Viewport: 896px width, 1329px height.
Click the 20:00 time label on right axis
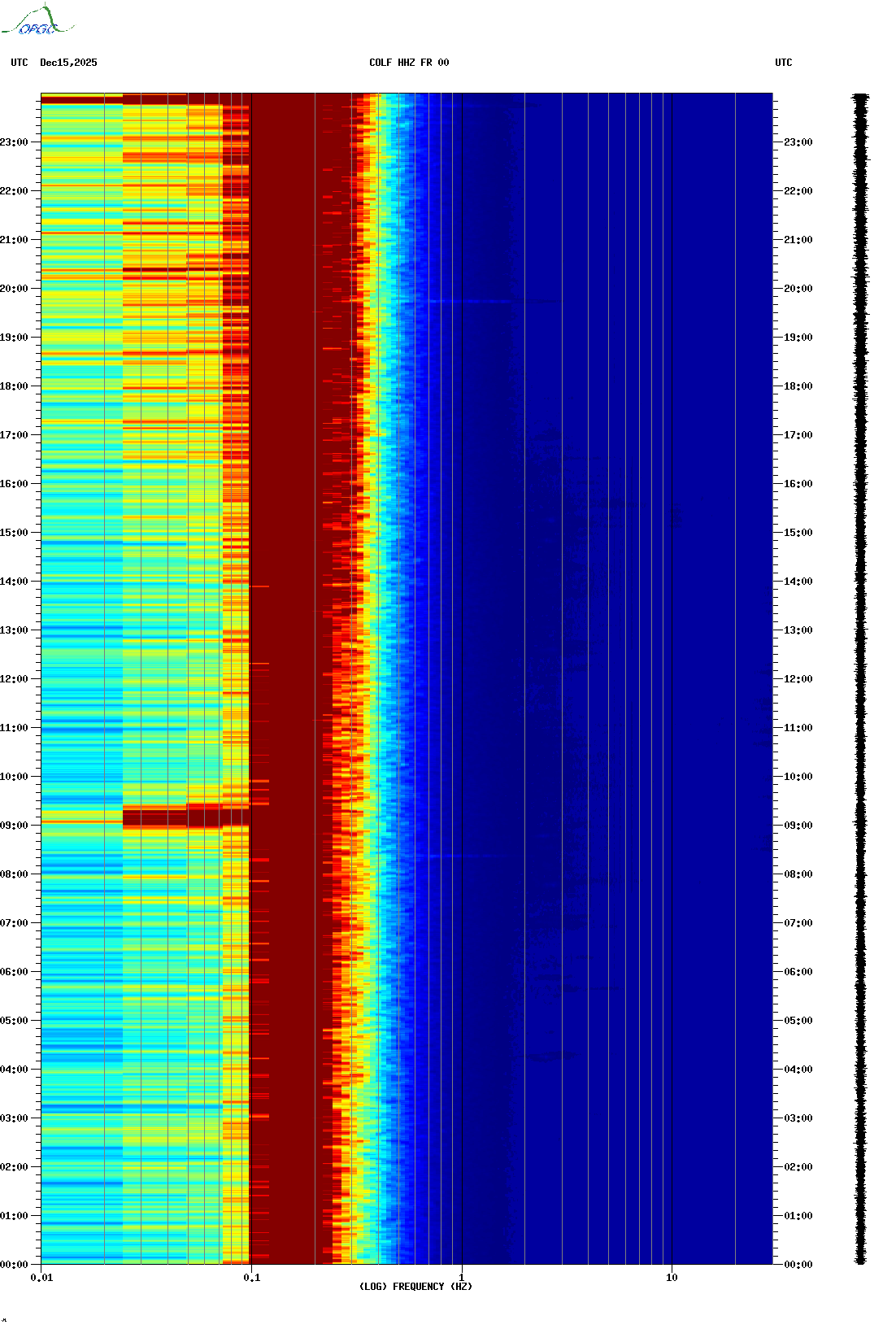(x=798, y=289)
